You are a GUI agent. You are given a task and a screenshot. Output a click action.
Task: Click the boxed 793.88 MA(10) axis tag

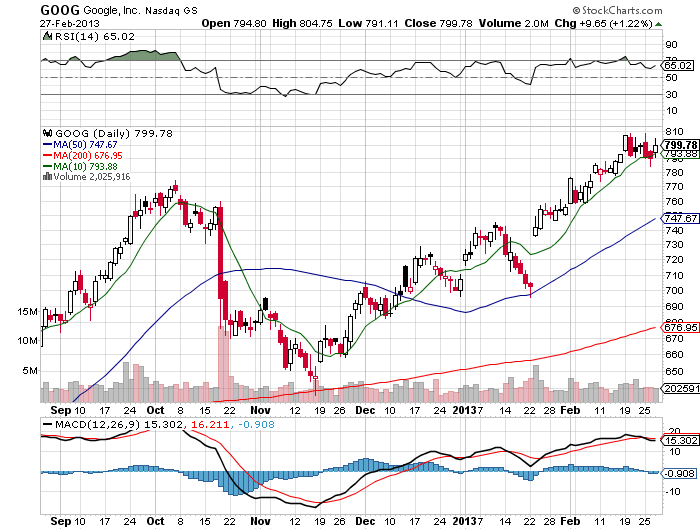pyautogui.click(x=681, y=154)
